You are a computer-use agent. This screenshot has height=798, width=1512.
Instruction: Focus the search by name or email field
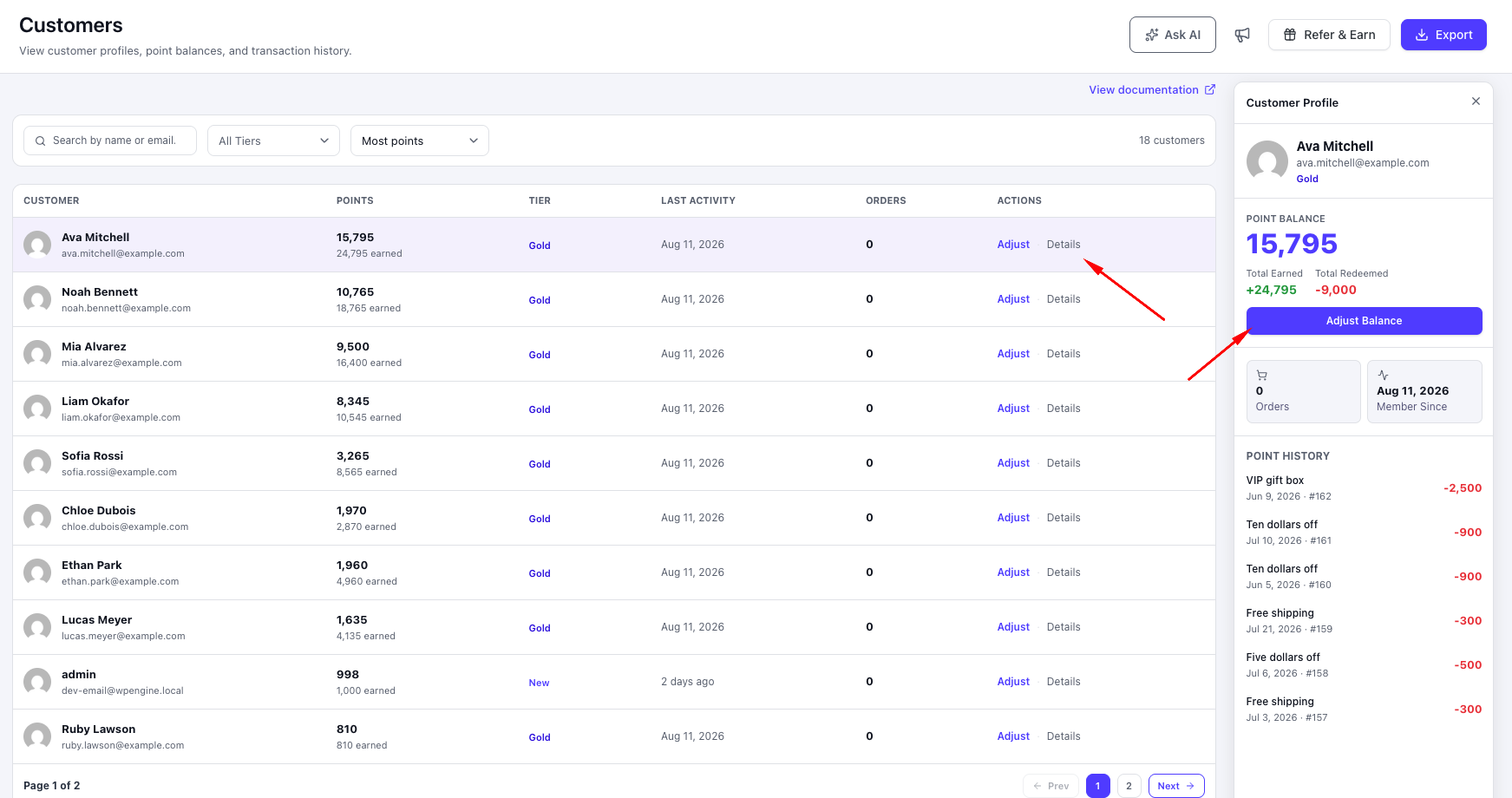(x=110, y=141)
